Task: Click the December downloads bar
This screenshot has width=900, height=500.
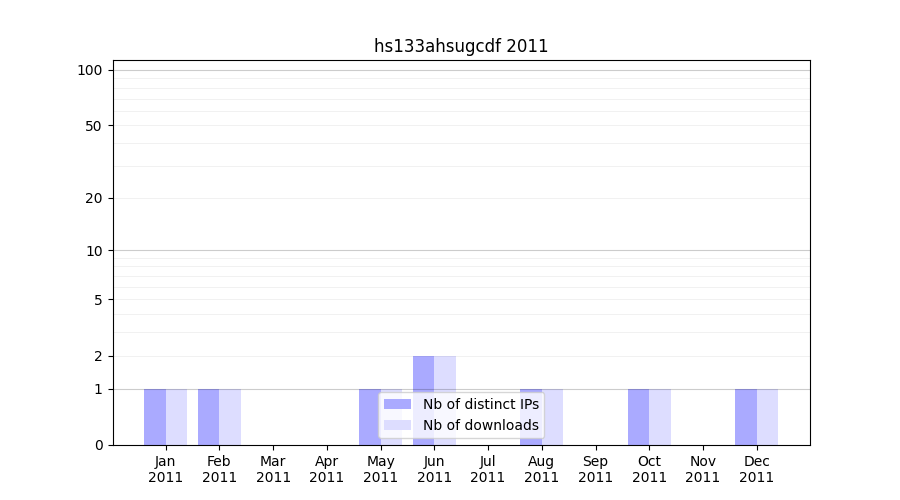Action: click(767, 417)
